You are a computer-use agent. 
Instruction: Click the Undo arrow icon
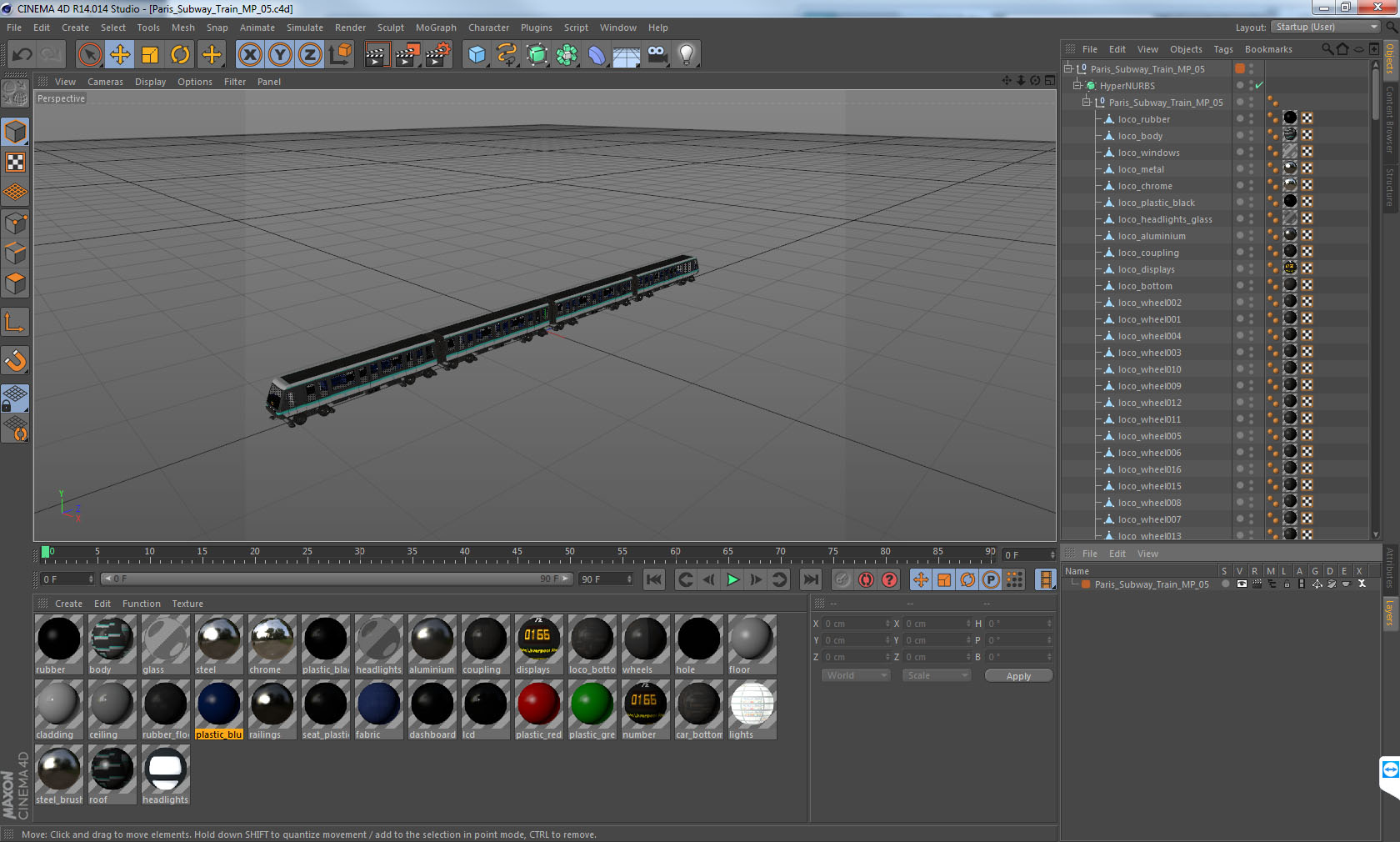(22, 55)
